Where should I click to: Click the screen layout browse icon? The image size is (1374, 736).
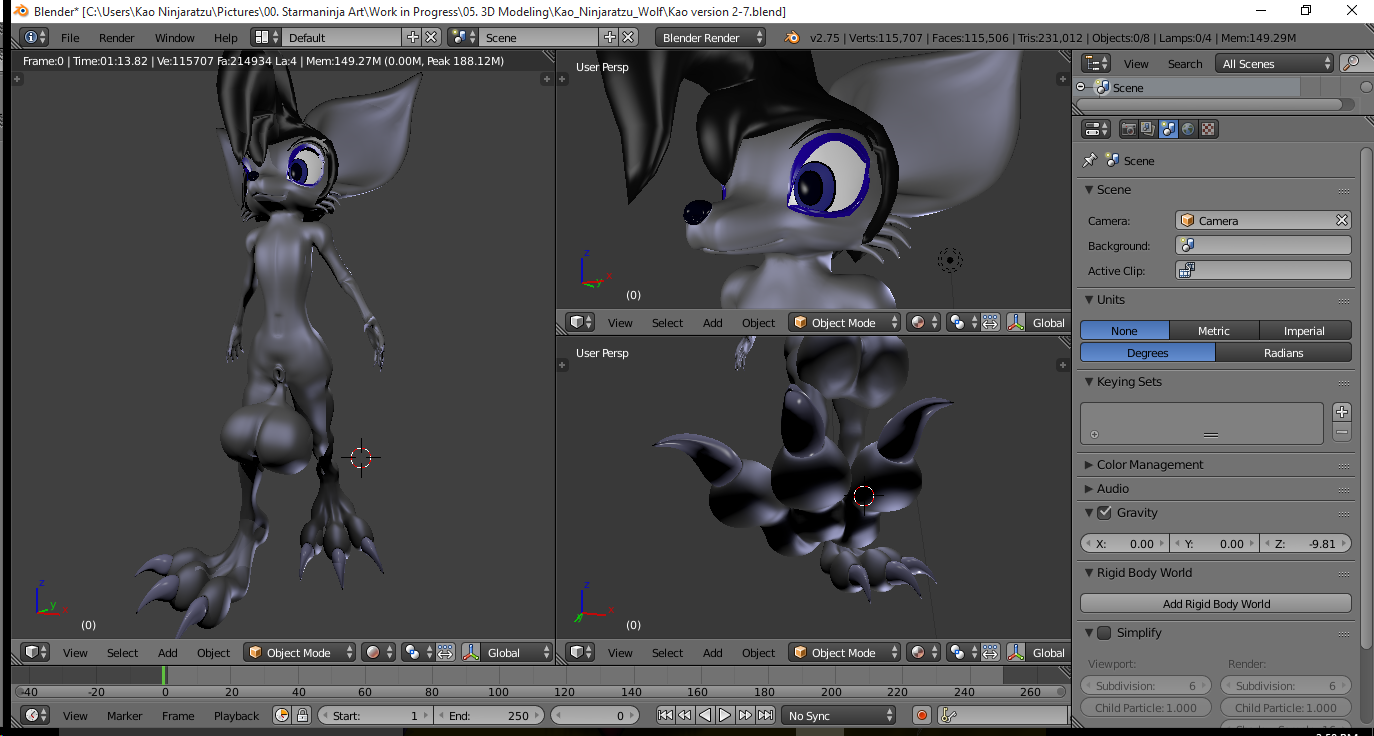point(266,37)
